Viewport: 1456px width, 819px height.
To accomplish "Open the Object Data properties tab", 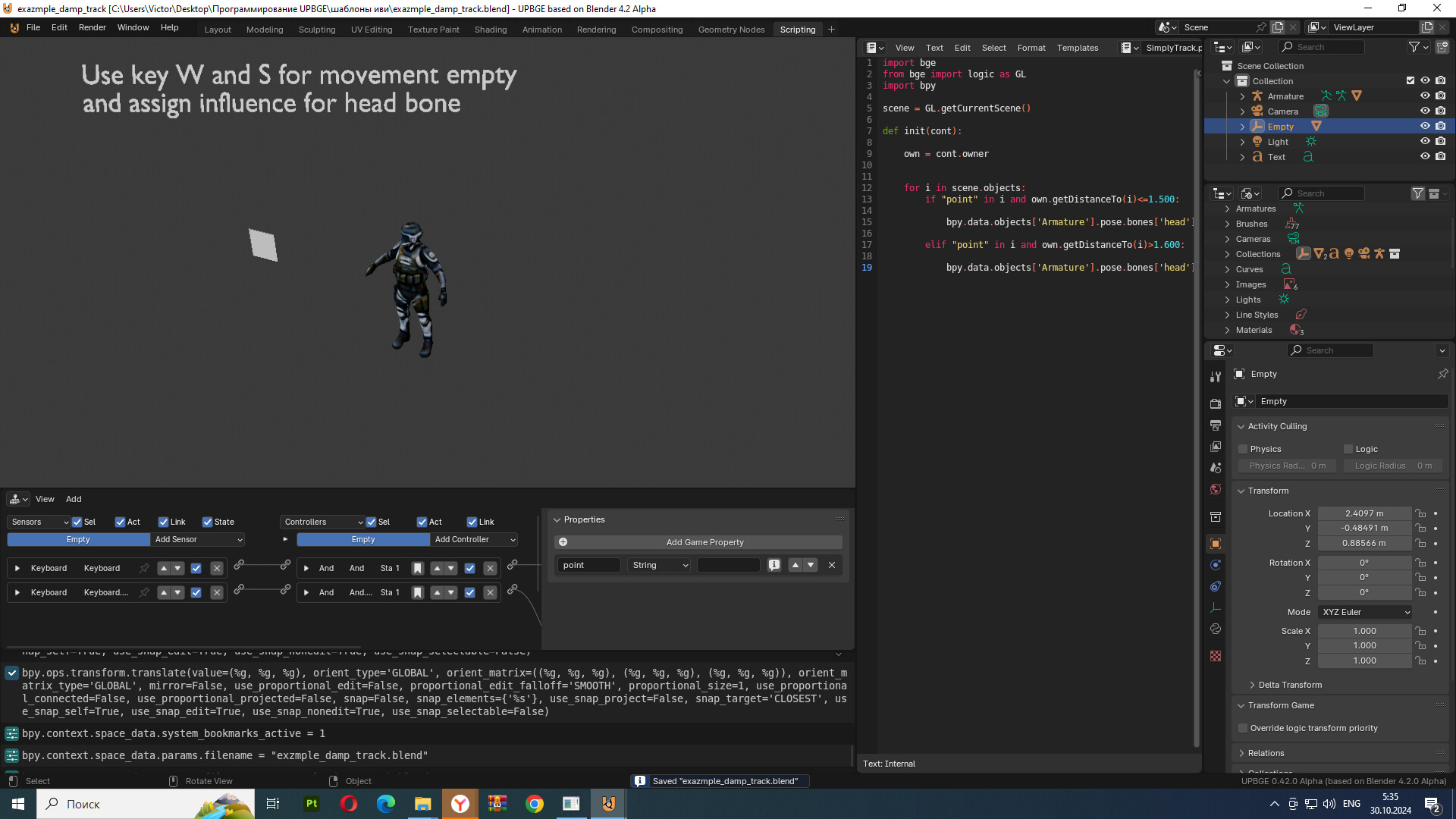I will [x=1216, y=607].
